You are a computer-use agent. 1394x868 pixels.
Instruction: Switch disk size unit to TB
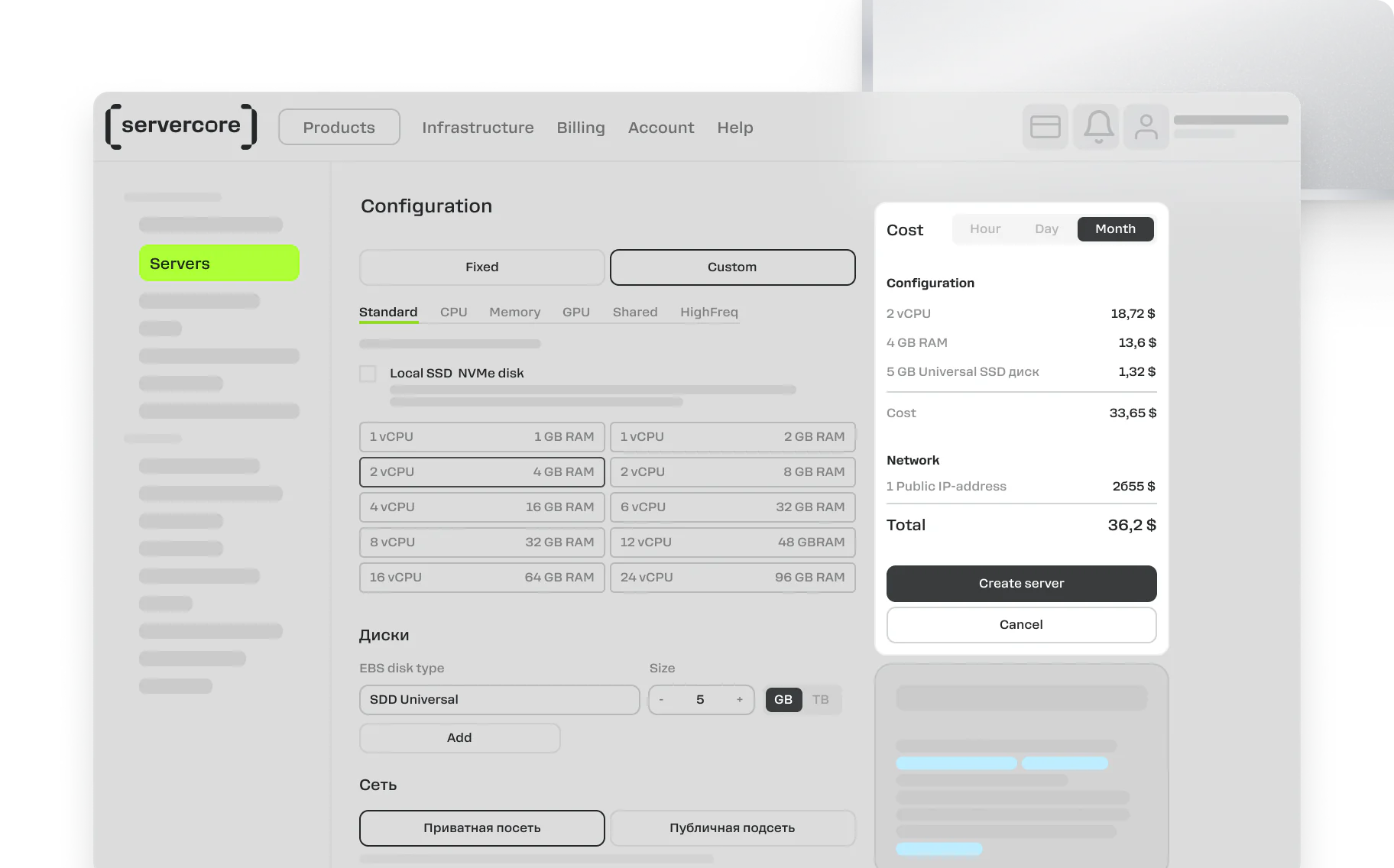(x=821, y=700)
